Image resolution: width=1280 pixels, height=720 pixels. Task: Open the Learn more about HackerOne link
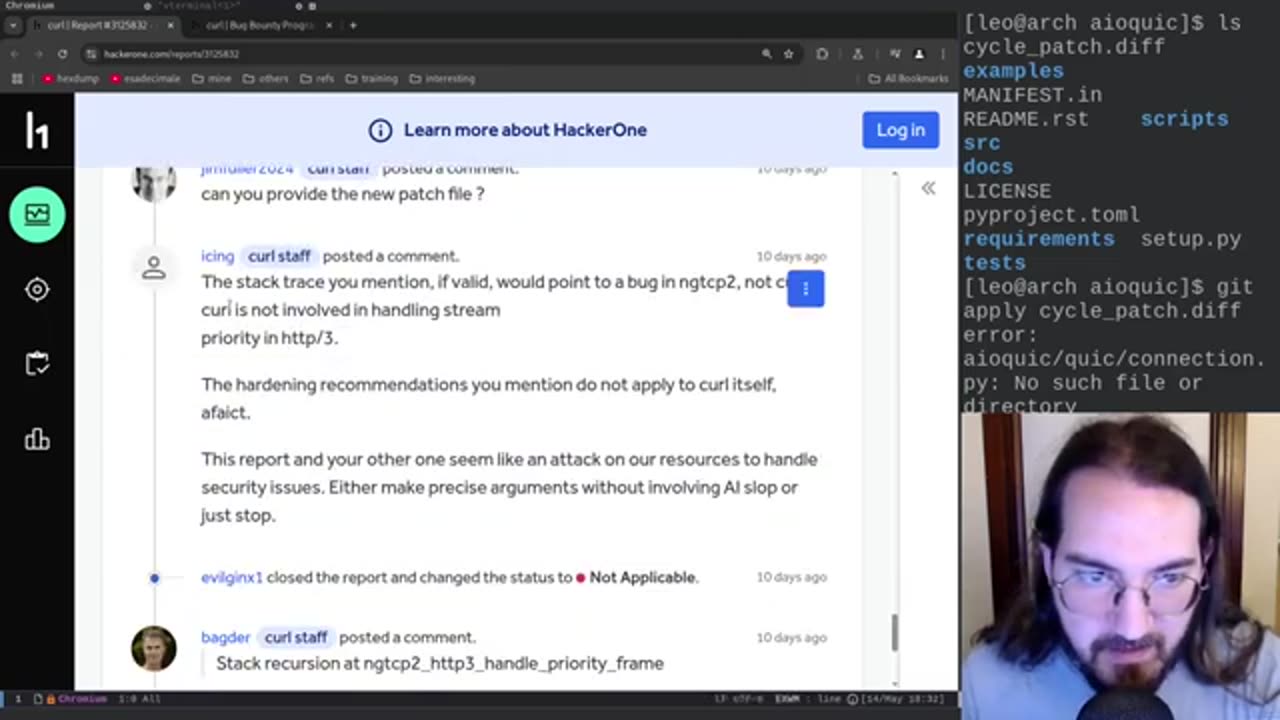click(525, 130)
